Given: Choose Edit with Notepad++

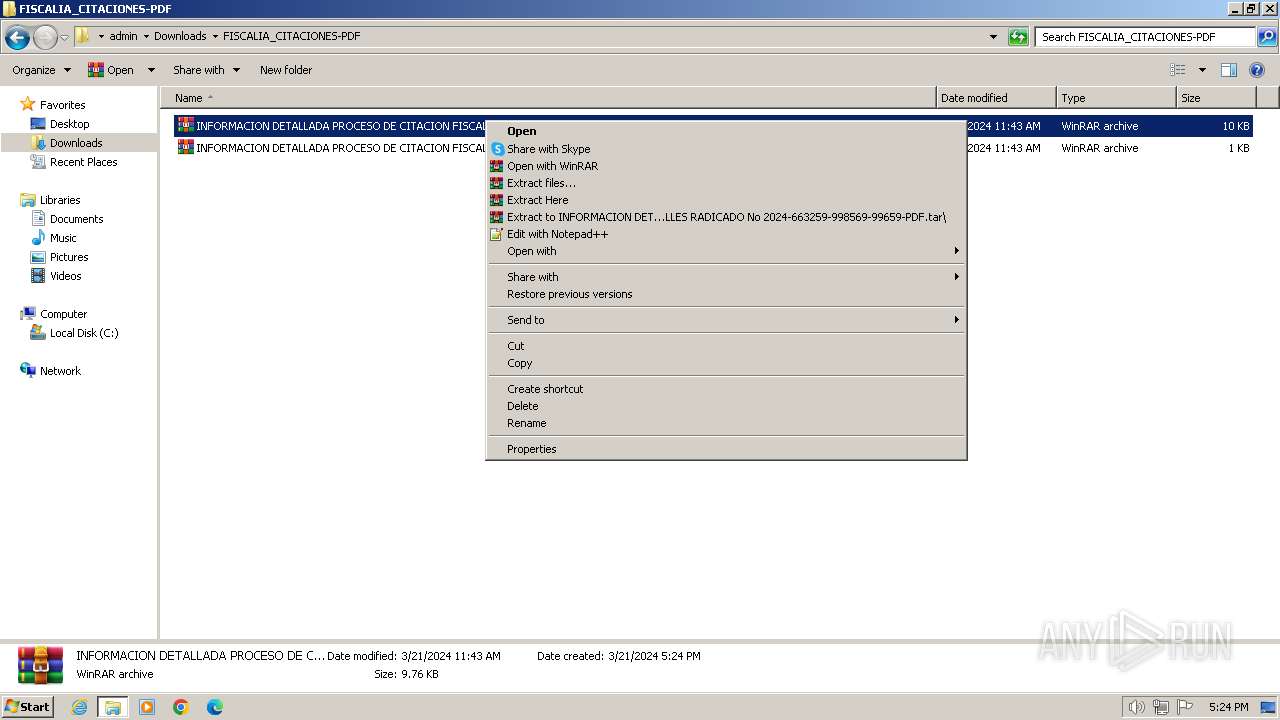Looking at the screenshot, I should coord(726,234).
